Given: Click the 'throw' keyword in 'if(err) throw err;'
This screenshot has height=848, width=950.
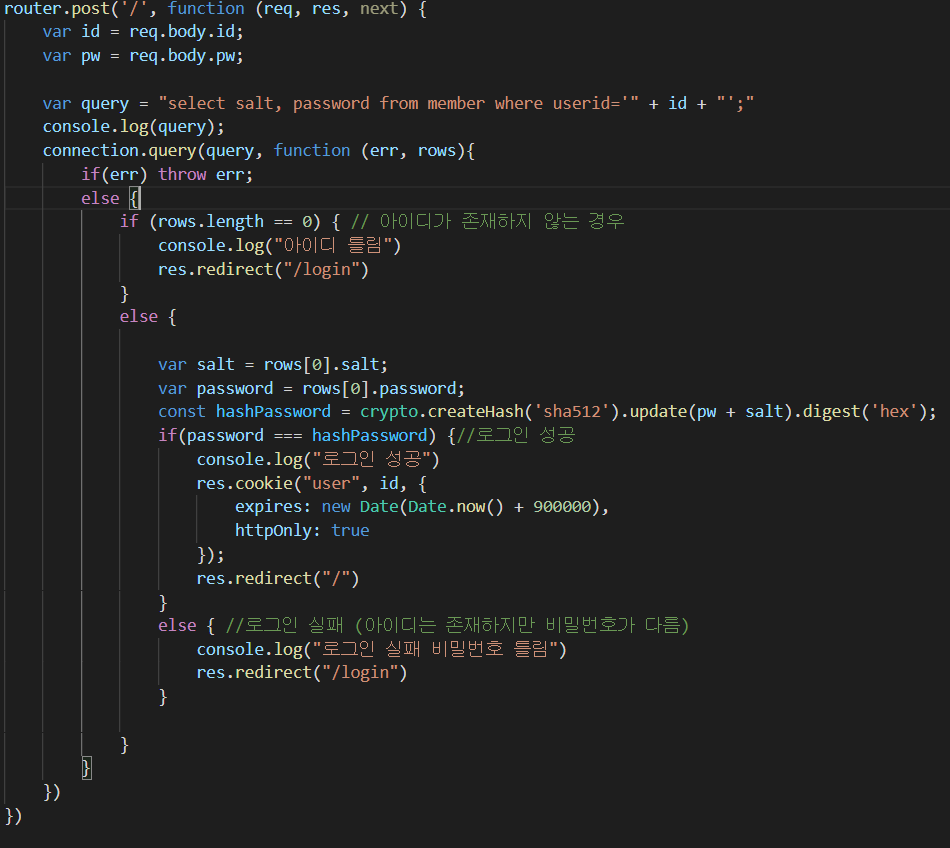Looking at the screenshot, I should pyautogui.click(x=182, y=174).
